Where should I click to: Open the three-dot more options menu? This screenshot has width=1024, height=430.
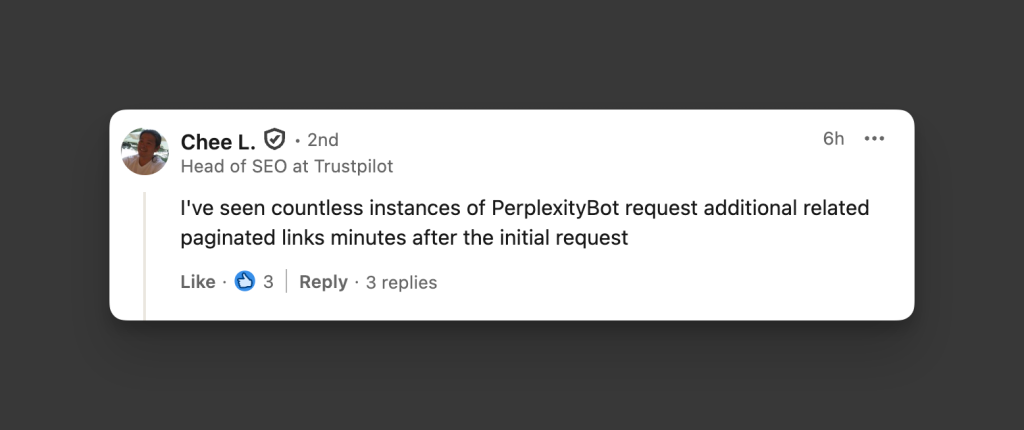[874, 139]
